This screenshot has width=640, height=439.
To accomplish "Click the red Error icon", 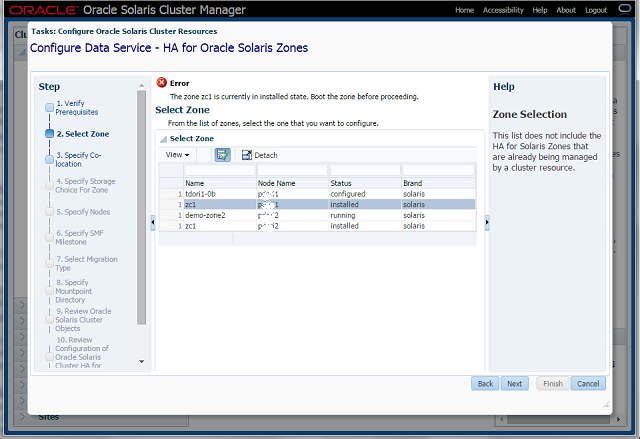I will coord(162,82).
